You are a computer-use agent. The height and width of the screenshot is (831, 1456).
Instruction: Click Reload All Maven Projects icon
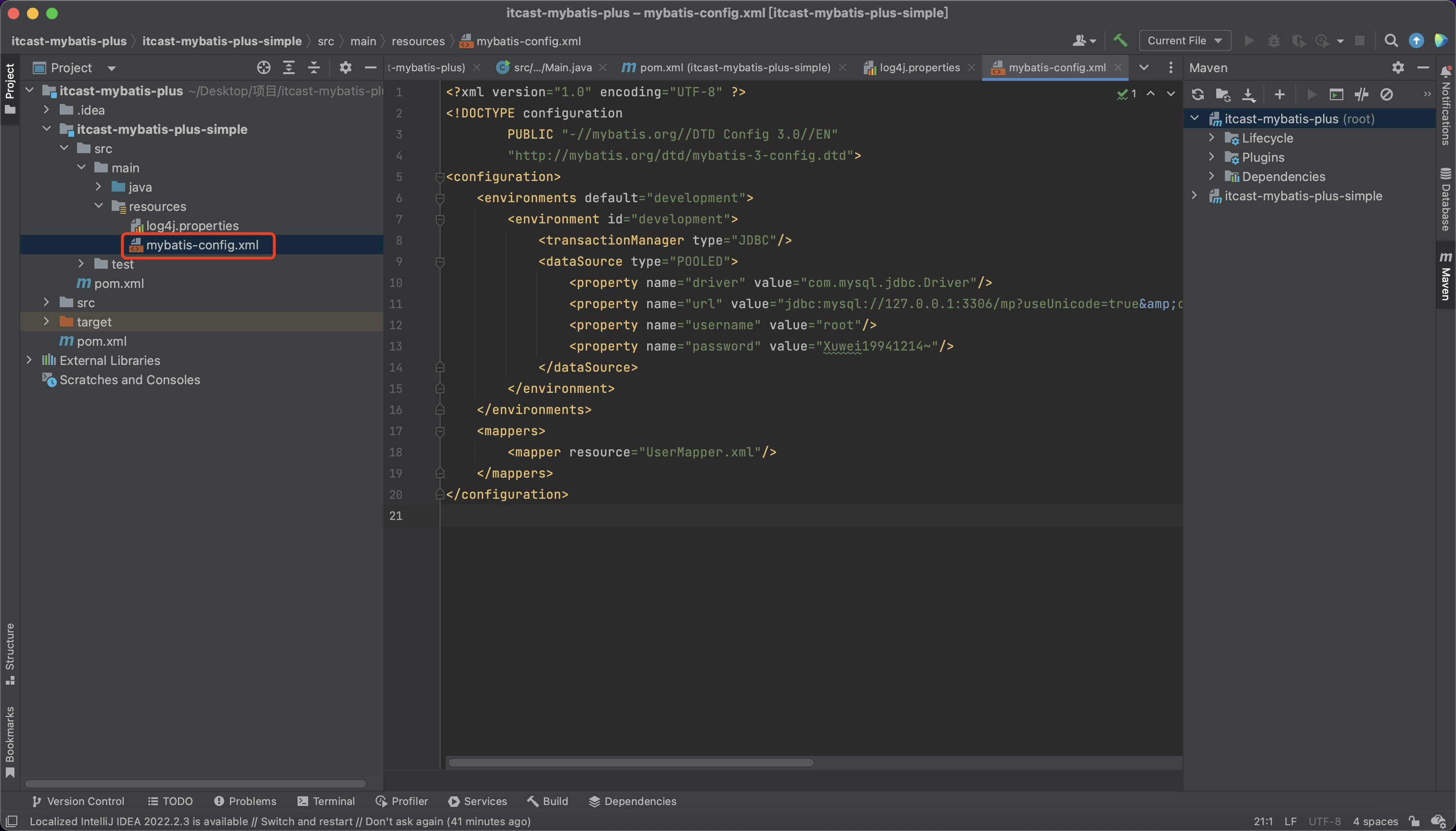(1197, 94)
